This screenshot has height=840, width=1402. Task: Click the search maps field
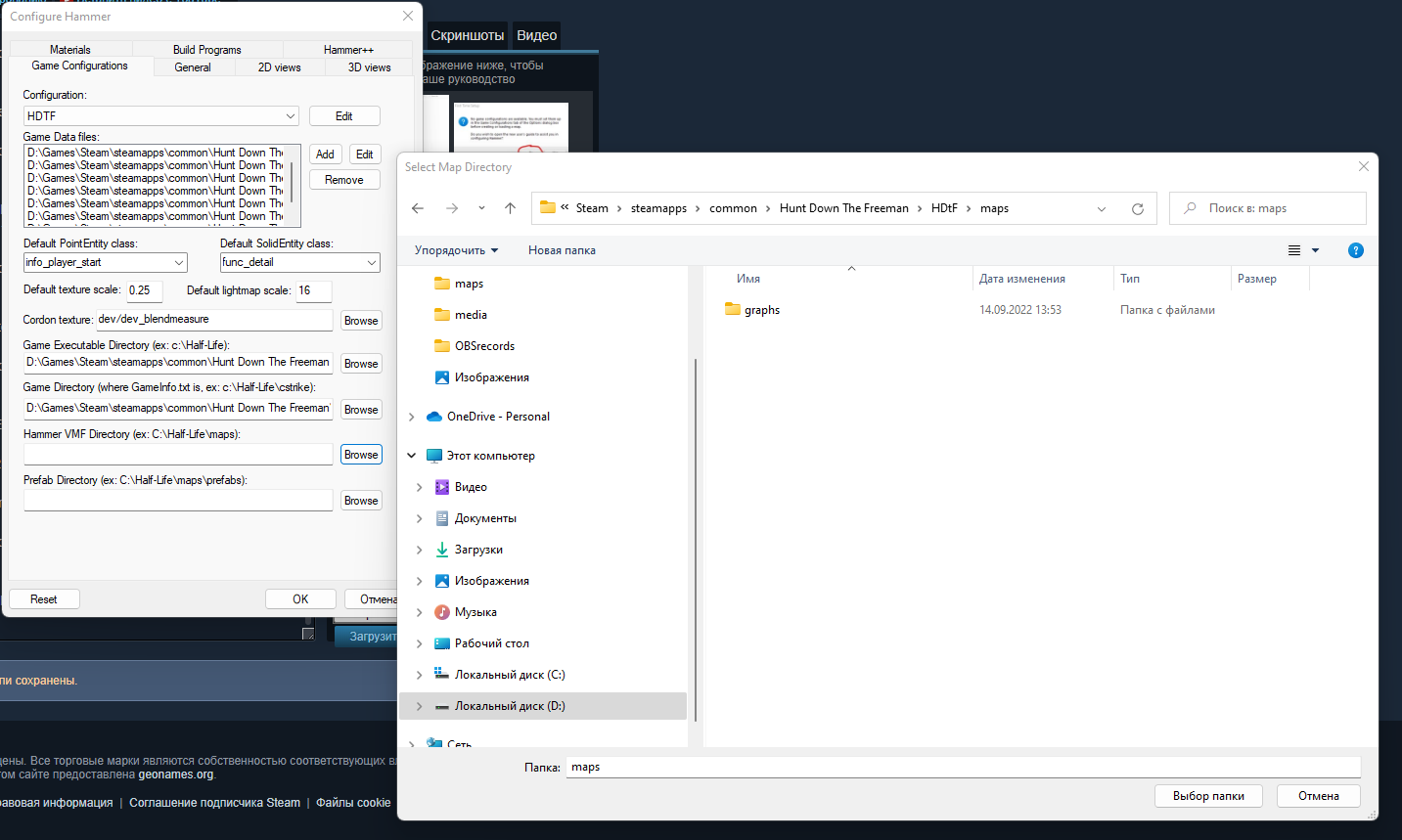tap(1267, 208)
